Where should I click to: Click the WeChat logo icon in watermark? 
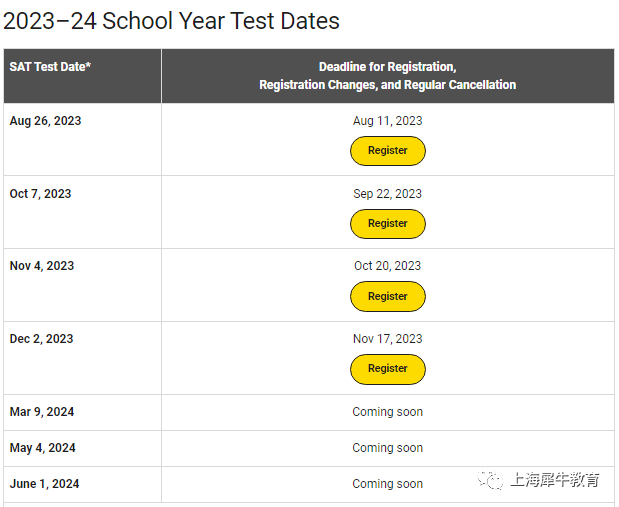coord(490,480)
